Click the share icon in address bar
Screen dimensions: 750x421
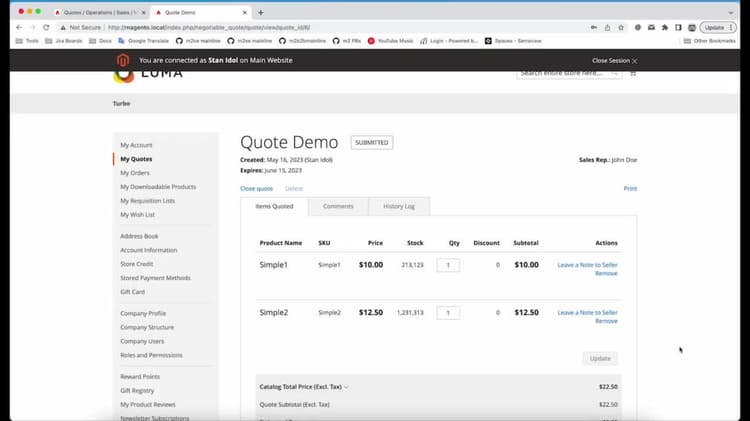click(x=607, y=28)
